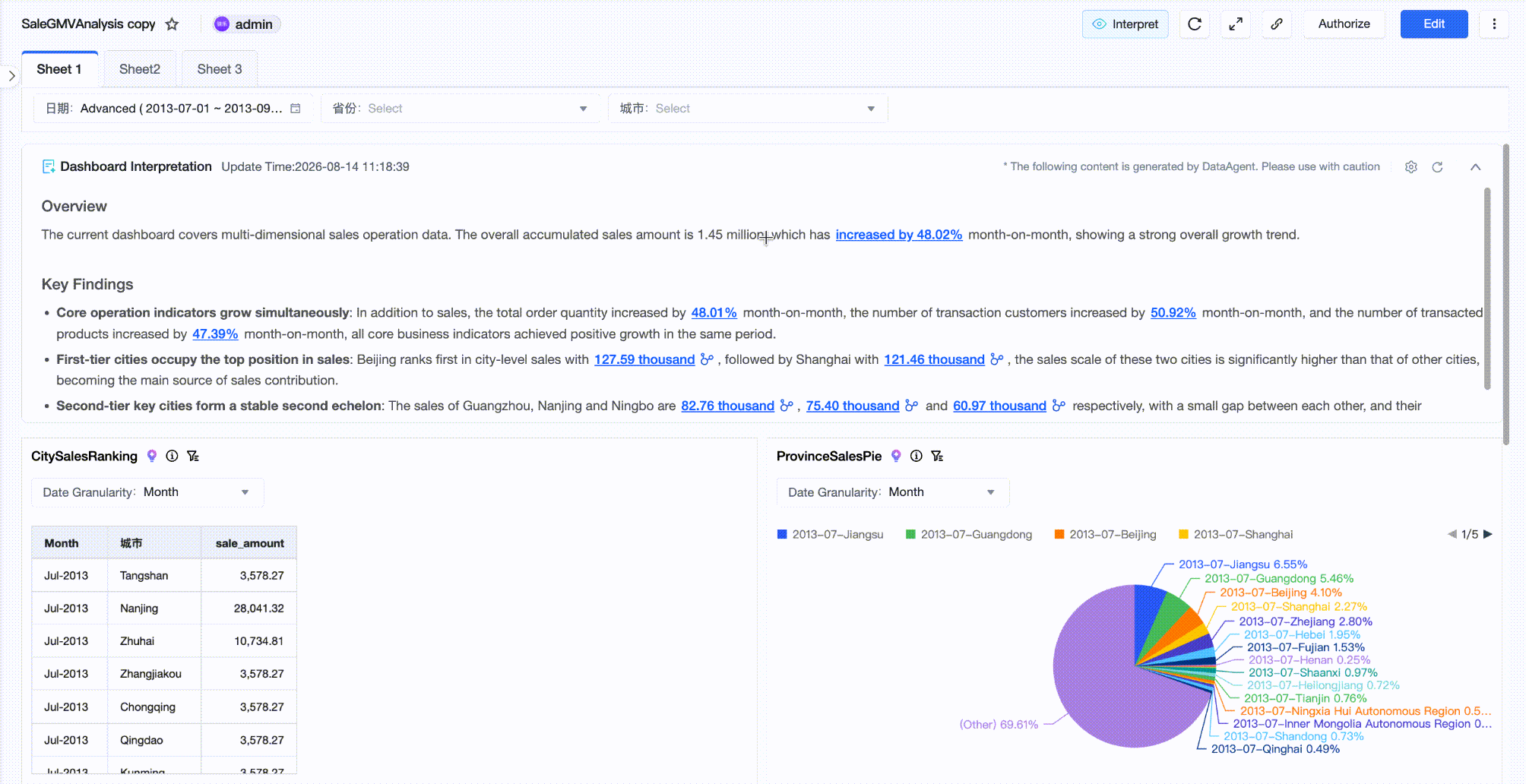1526x784 pixels.
Task: Click lineage icon after 127.59 thousand
Action: pos(707,359)
